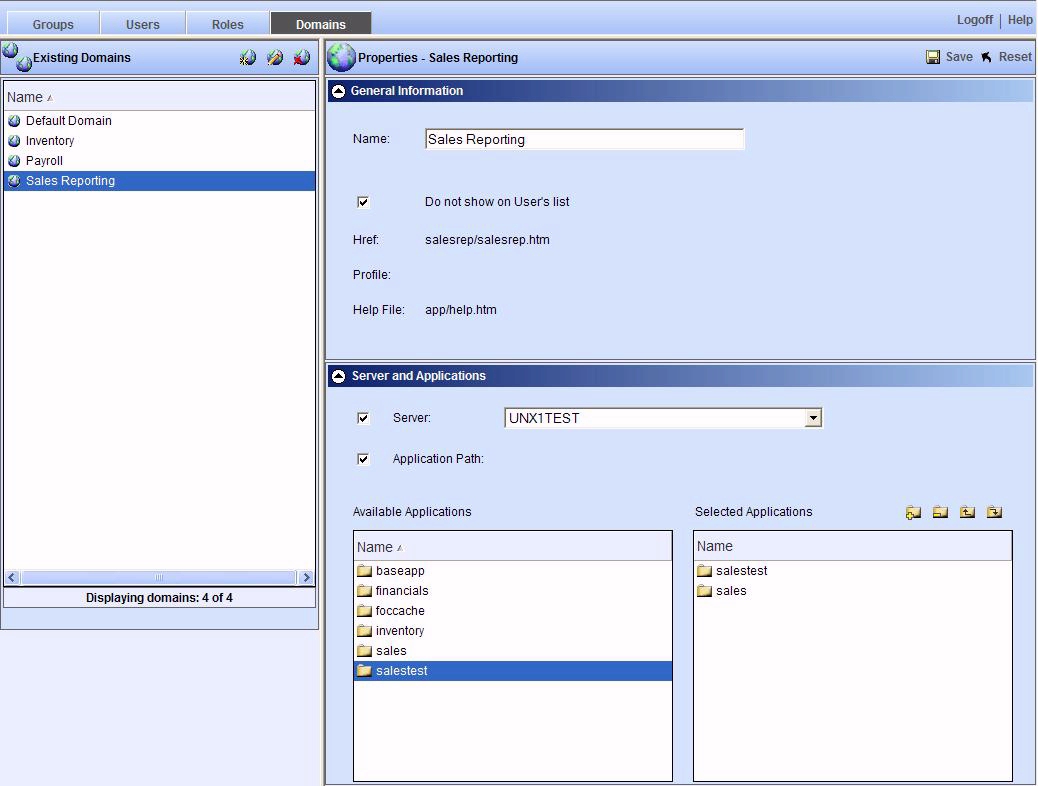Select sales in Available Applications

pyautogui.click(x=513, y=650)
